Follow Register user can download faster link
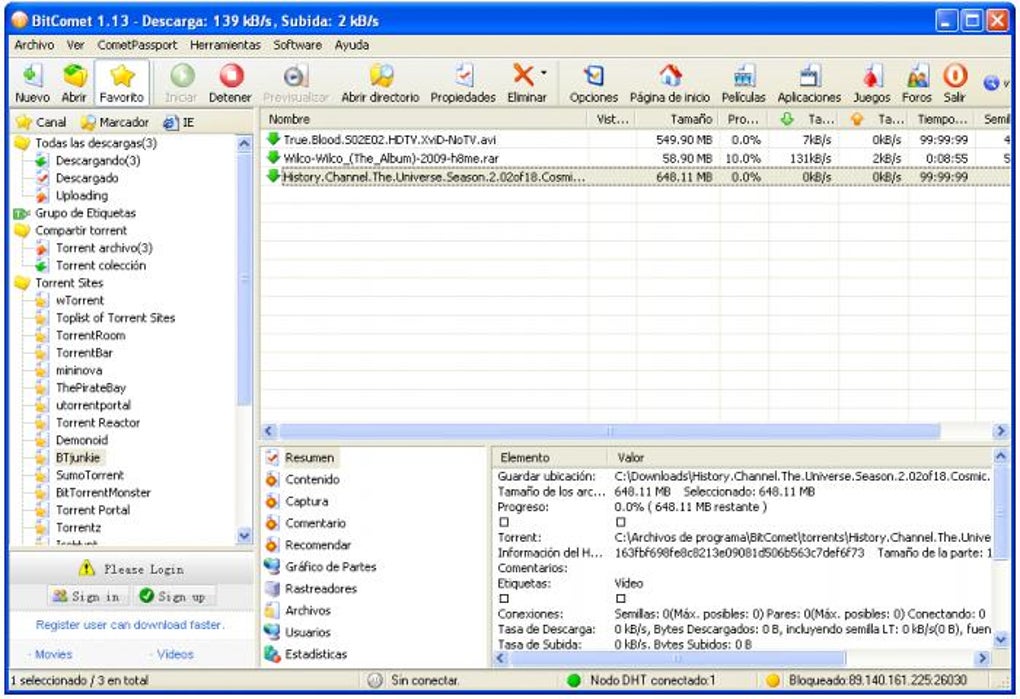 [x=130, y=625]
